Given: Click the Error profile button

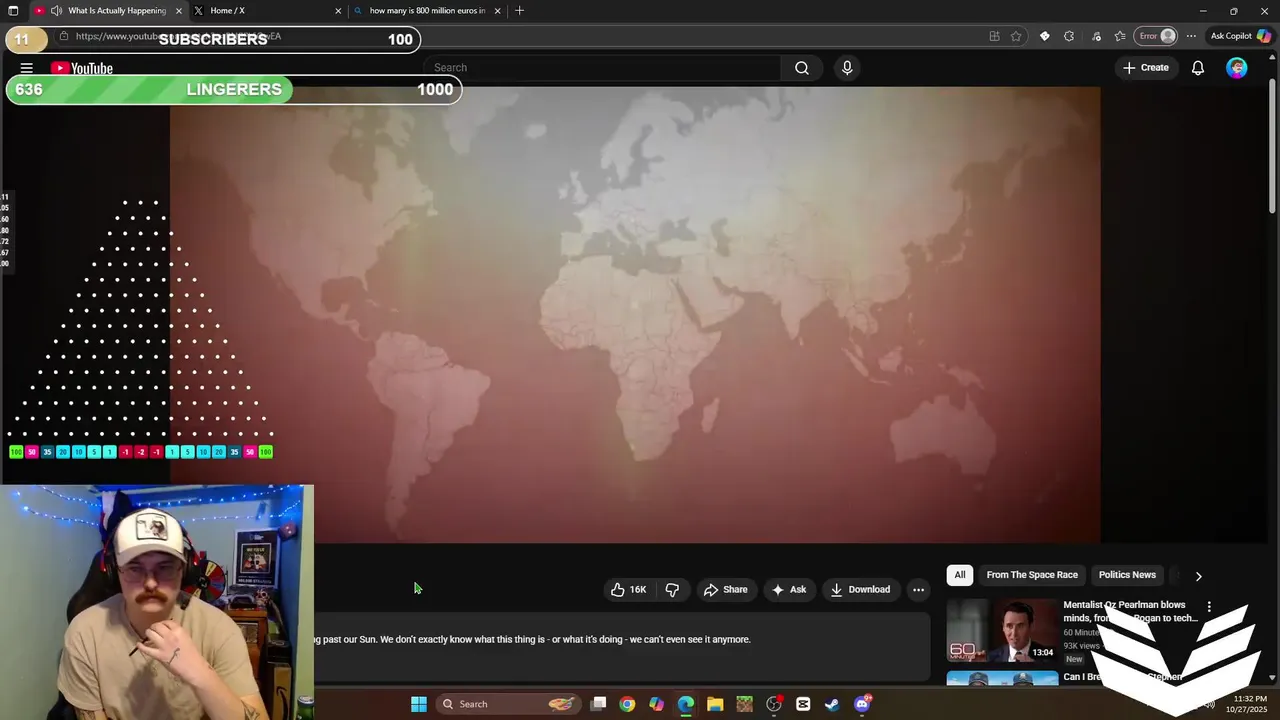Looking at the screenshot, I should coord(1157,36).
